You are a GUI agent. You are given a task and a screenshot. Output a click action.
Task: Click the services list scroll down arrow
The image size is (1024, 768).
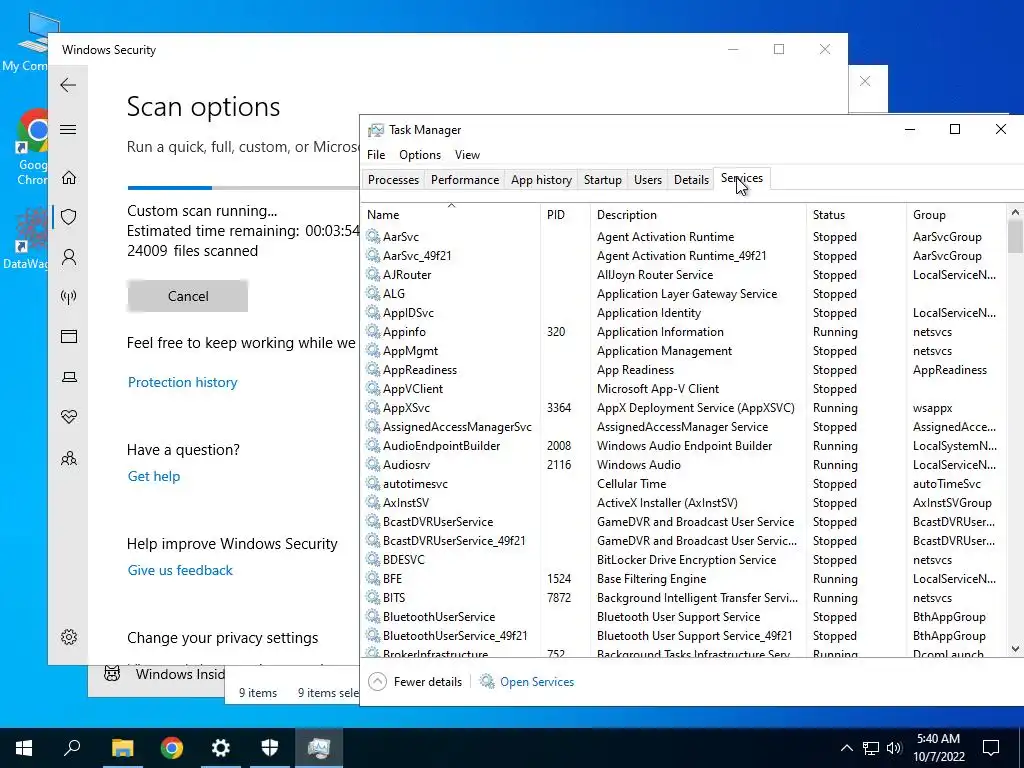tap(1015, 648)
